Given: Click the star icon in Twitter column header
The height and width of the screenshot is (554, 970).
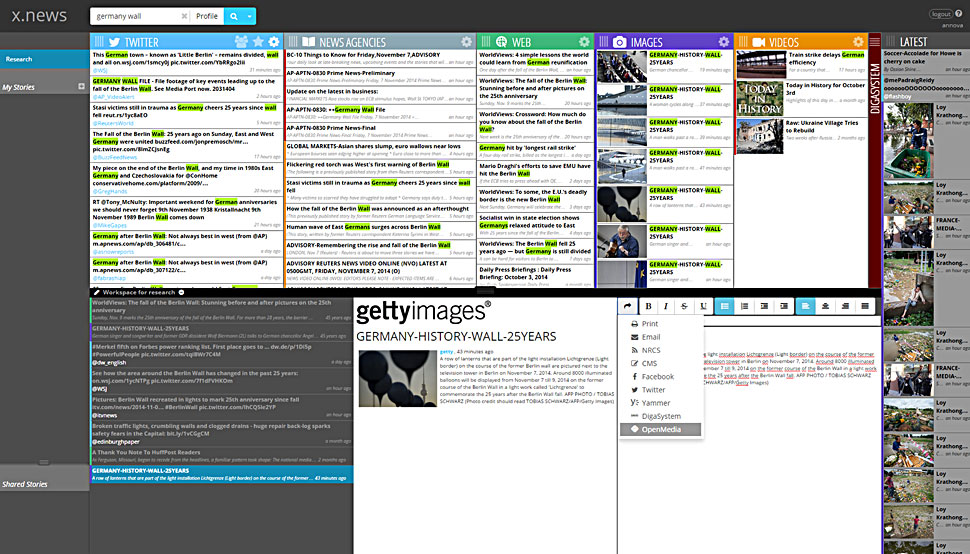Looking at the screenshot, I should pos(258,42).
